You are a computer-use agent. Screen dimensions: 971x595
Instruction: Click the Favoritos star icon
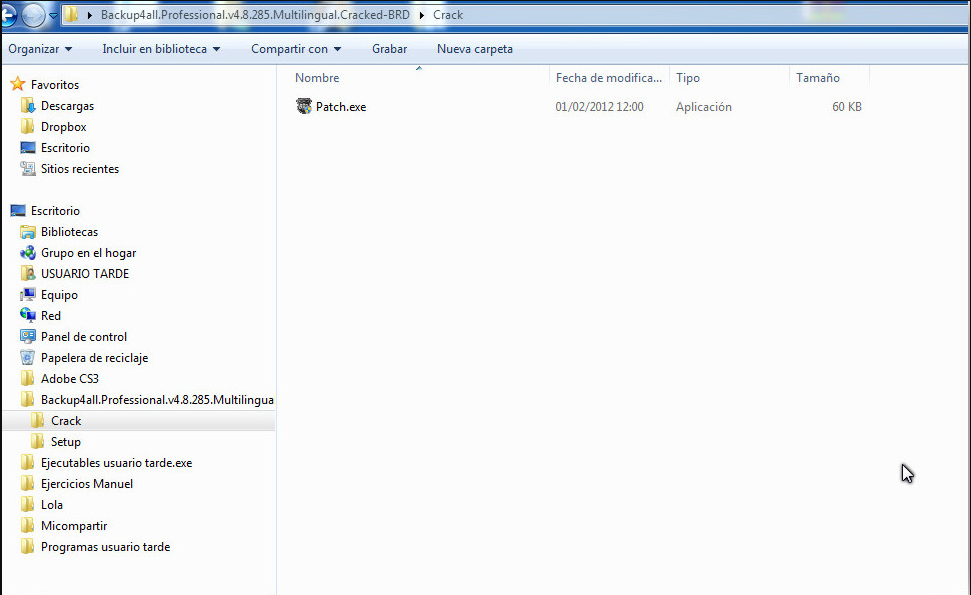(18, 84)
